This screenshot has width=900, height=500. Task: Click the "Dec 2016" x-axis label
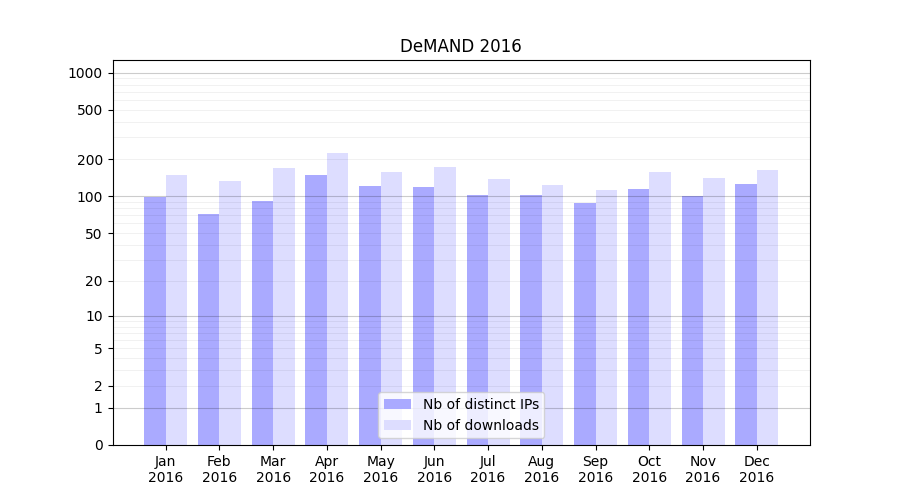point(756,469)
